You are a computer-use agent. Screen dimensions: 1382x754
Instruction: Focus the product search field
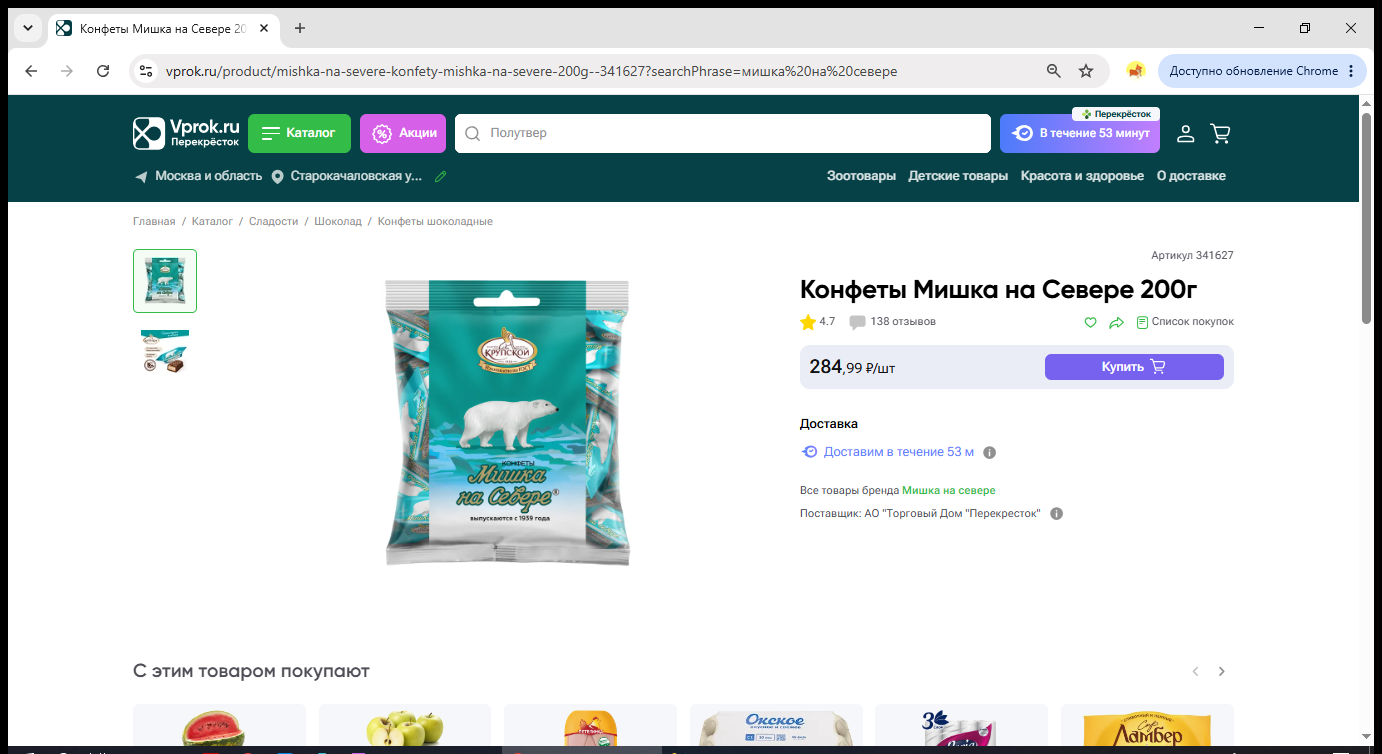pos(722,133)
